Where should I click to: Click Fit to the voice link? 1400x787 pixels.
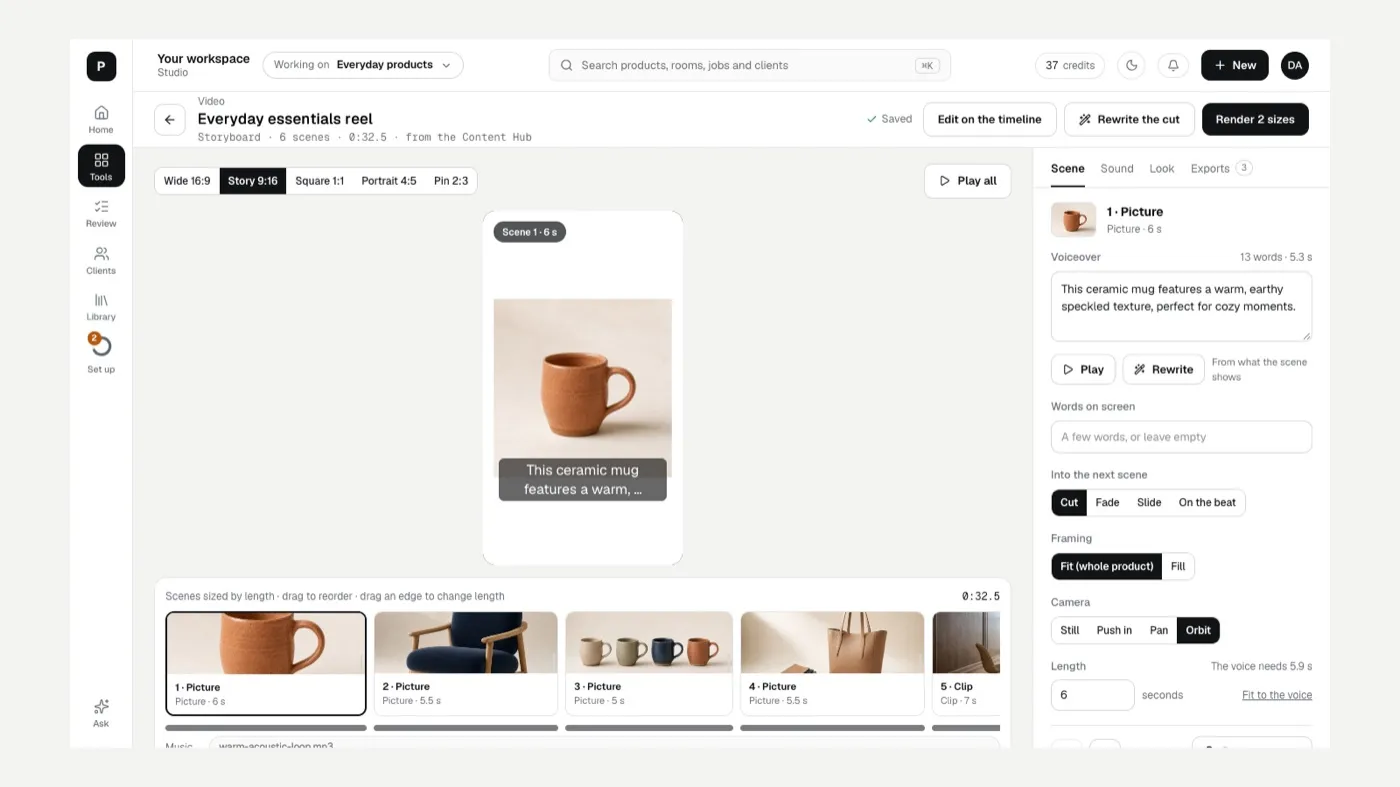pyautogui.click(x=1277, y=695)
